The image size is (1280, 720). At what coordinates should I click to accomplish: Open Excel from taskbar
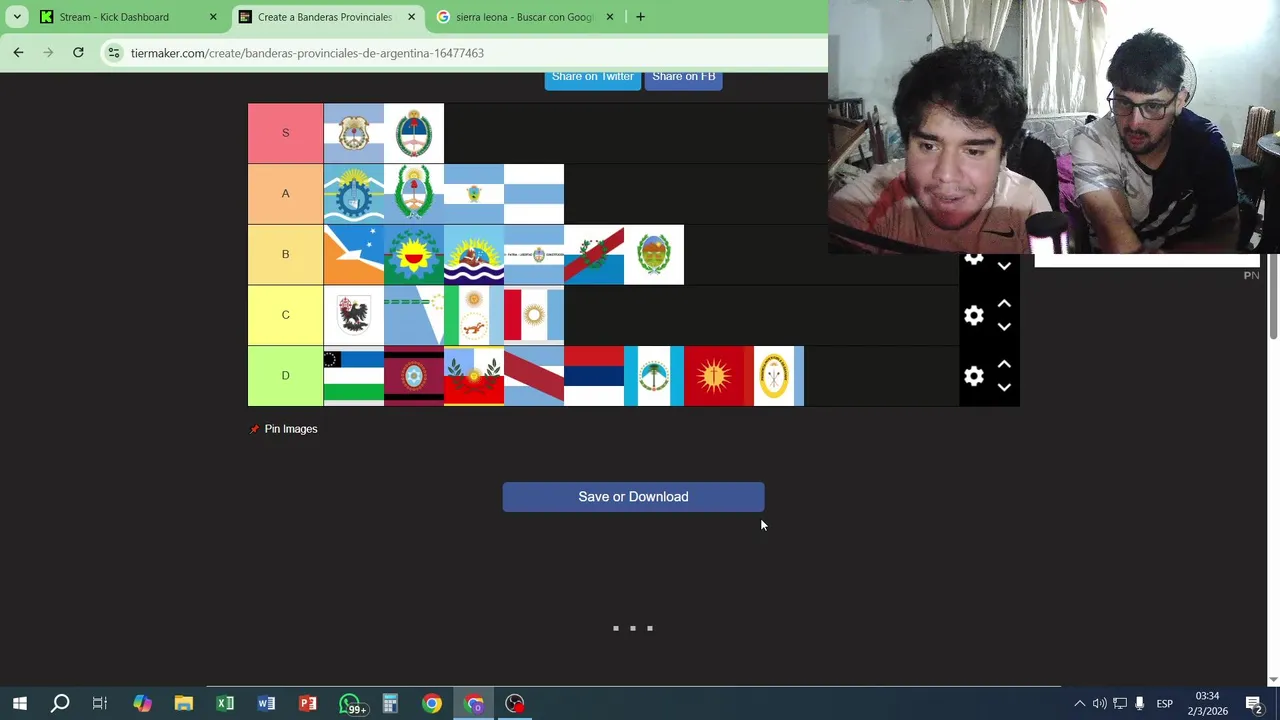pyautogui.click(x=225, y=703)
